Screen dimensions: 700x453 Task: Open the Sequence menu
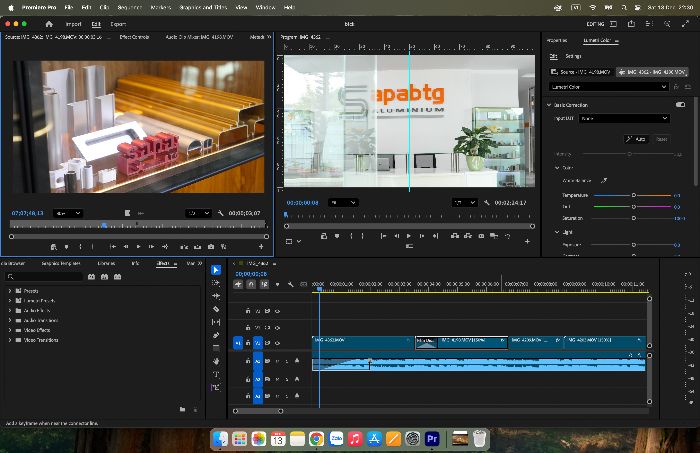tap(129, 8)
